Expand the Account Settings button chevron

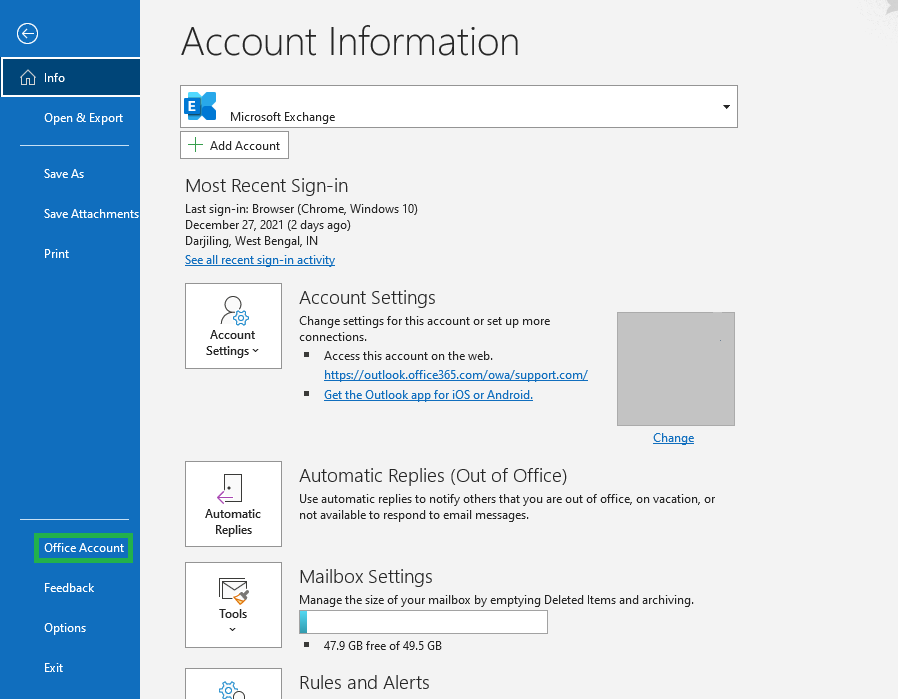click(255, 351)
